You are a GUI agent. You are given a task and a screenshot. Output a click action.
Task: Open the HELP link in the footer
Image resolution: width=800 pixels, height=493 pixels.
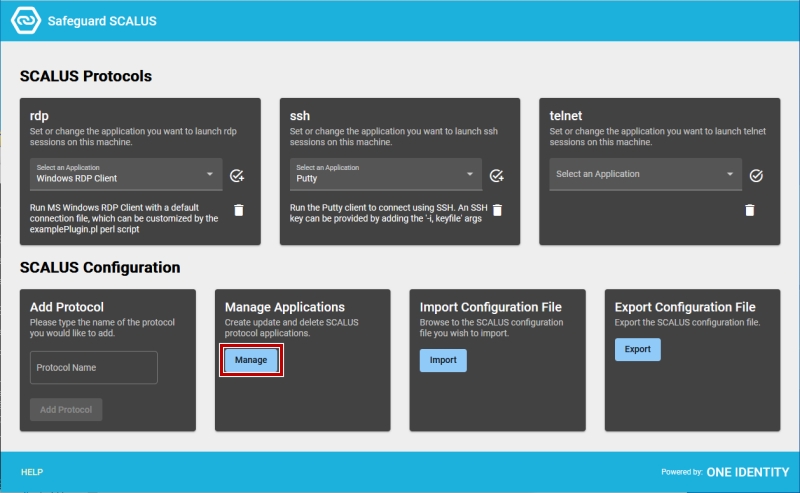tap(32, 472)
